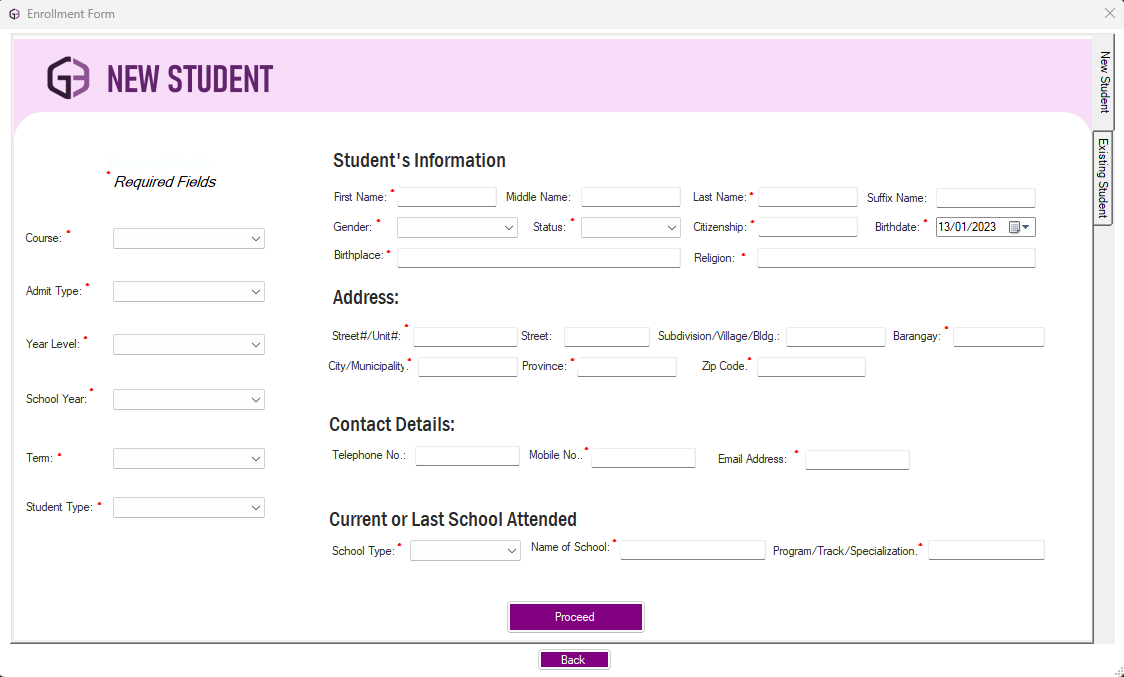Click the Middle Name field
Viewport: 1124px width, 677px height.
[631, 197]
